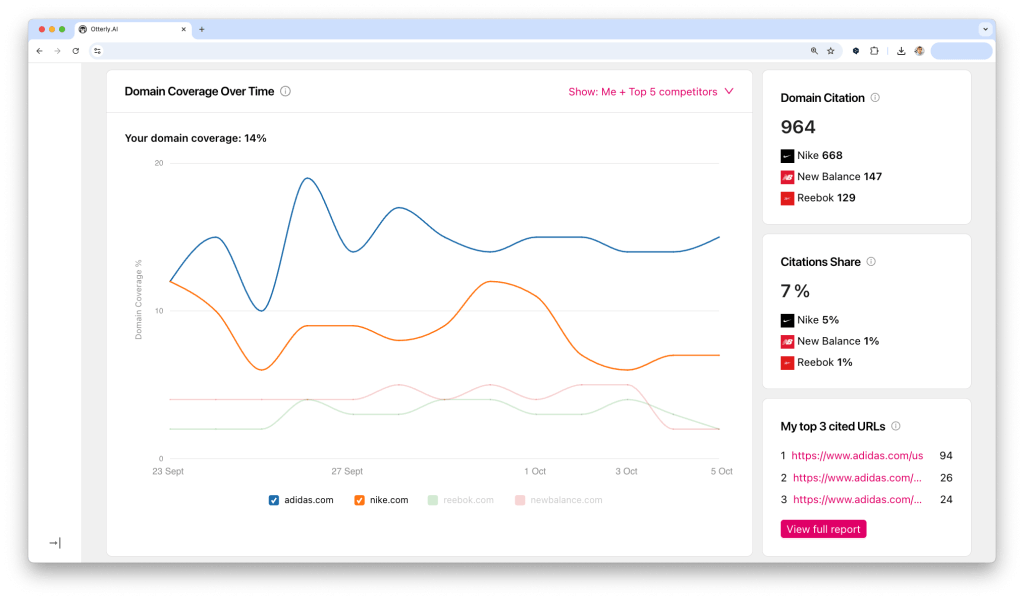Click Reebok logo in Citations Share card

tap(788, 363)
